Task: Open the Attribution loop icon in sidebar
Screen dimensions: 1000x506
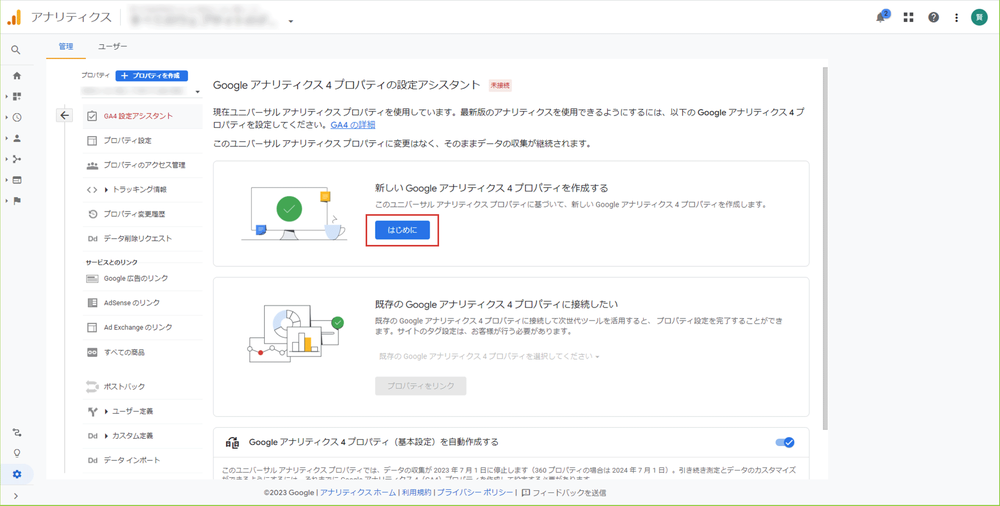Action: [17, 432]
